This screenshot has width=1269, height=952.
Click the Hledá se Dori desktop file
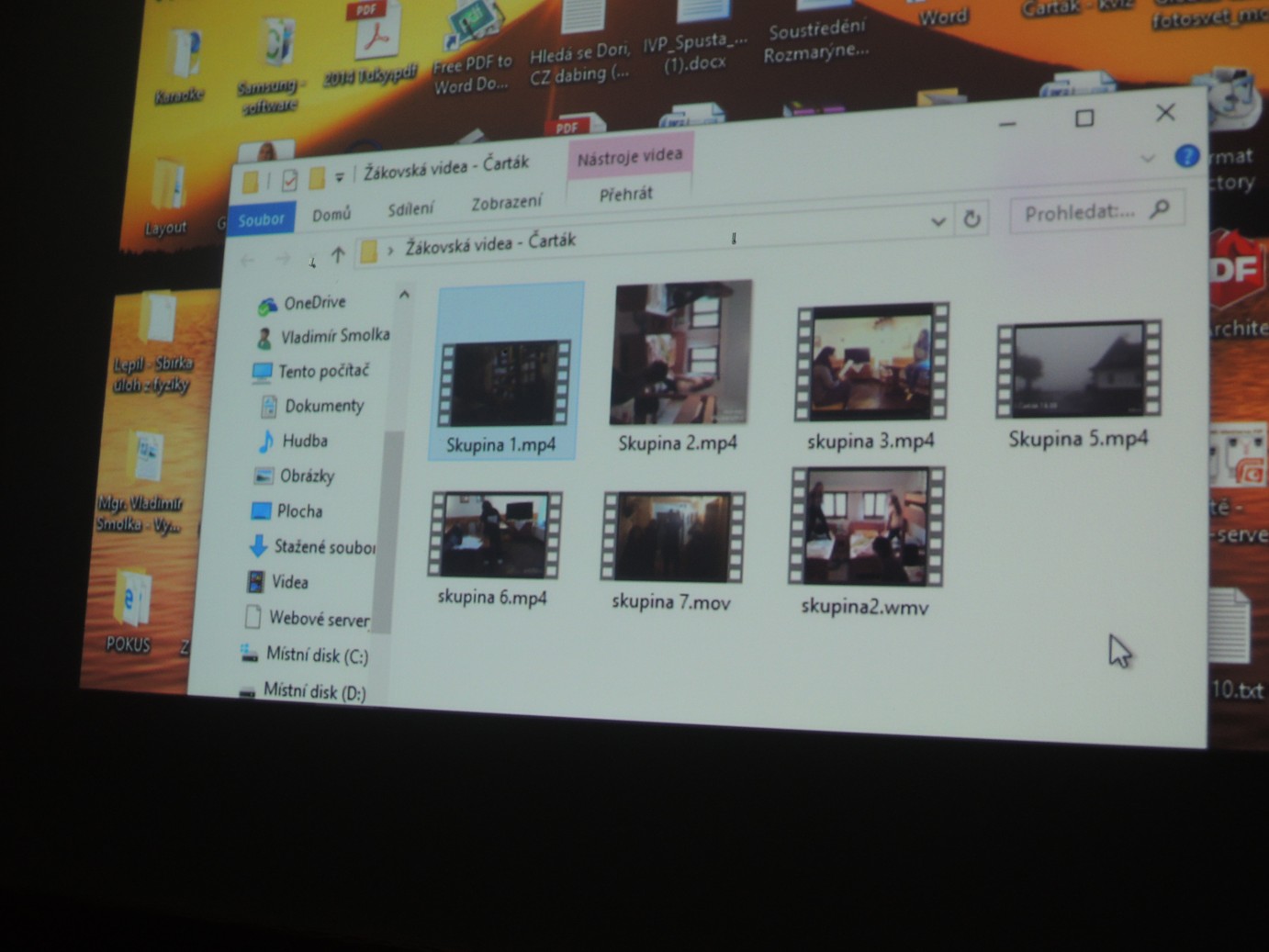tap(580, 46)
